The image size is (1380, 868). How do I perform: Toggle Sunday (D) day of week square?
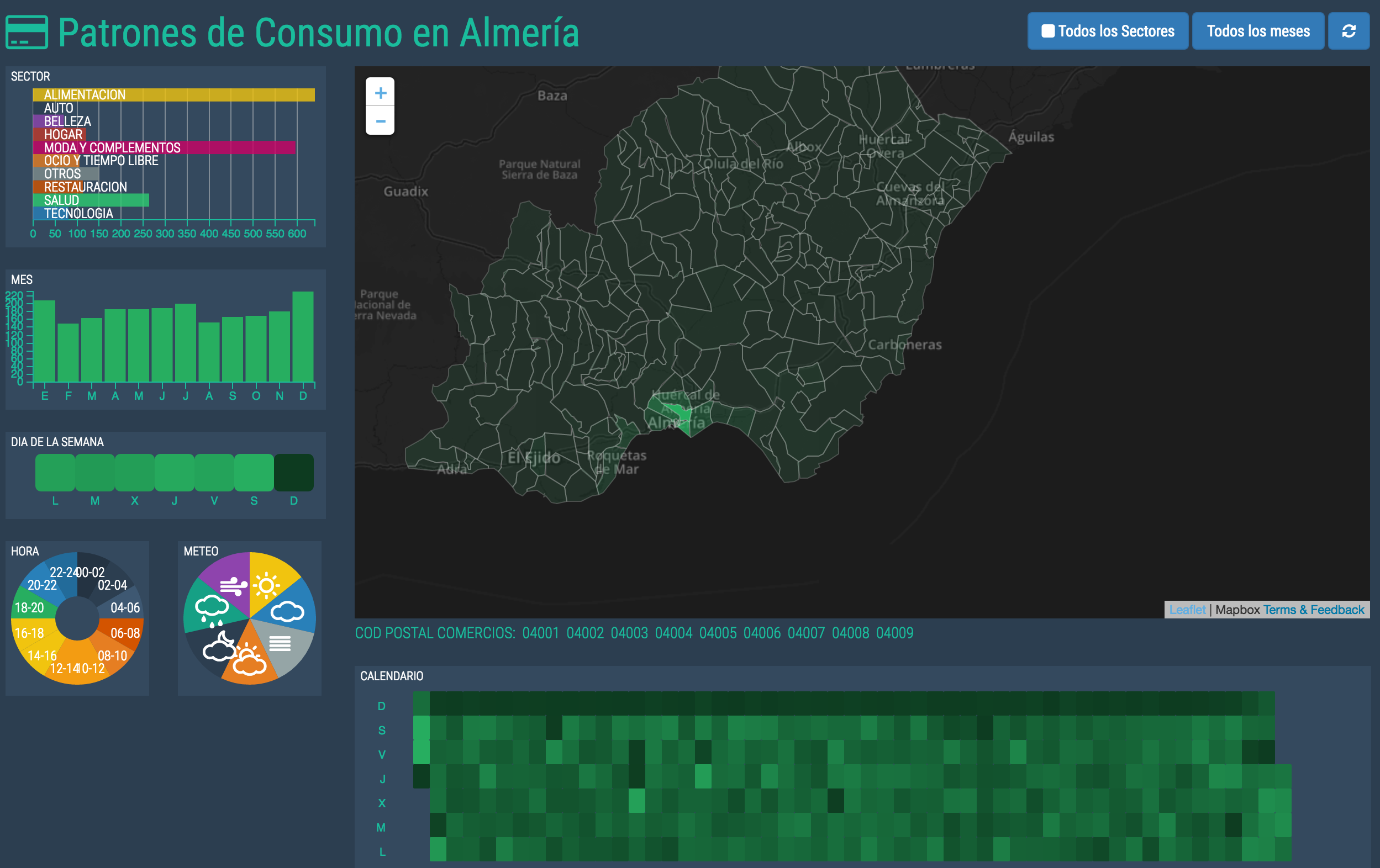294,473
